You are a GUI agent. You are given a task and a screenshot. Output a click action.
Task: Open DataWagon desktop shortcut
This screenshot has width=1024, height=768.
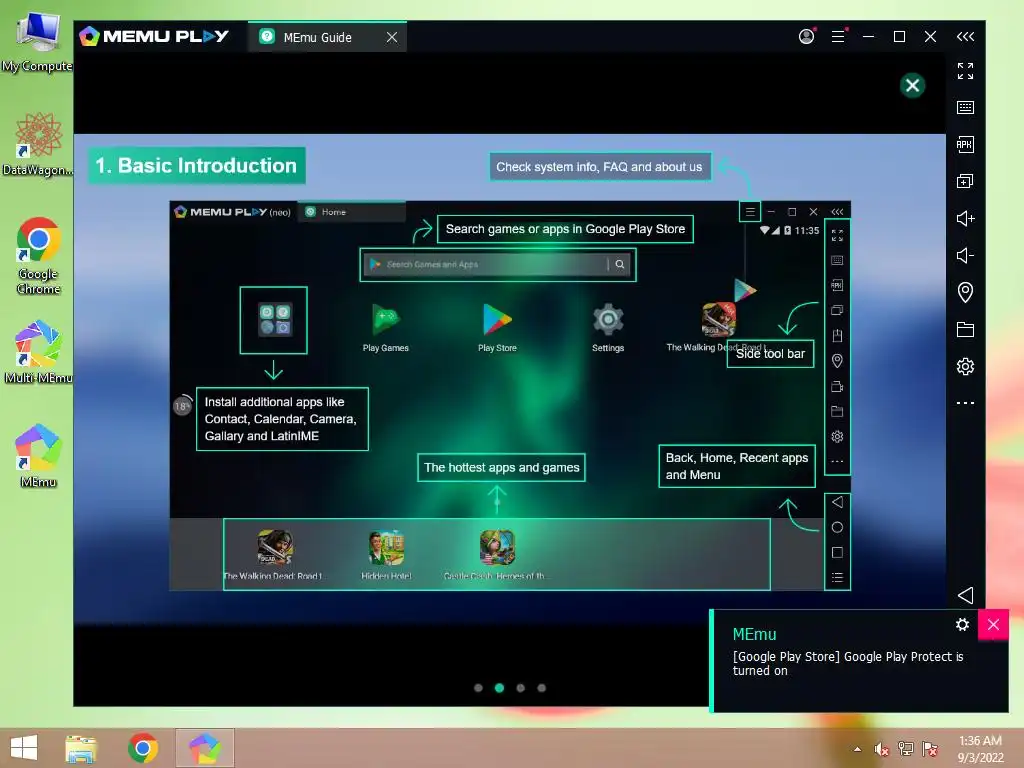coord(37,144)
